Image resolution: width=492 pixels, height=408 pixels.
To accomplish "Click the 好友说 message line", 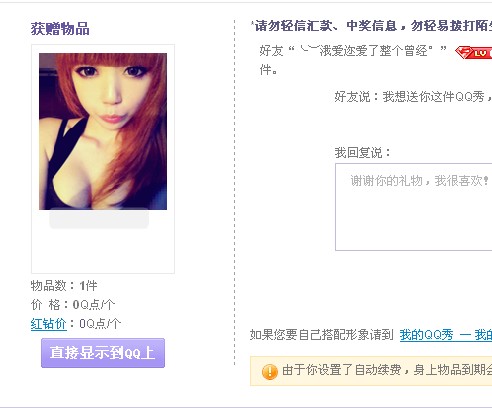I will point(413,97).
